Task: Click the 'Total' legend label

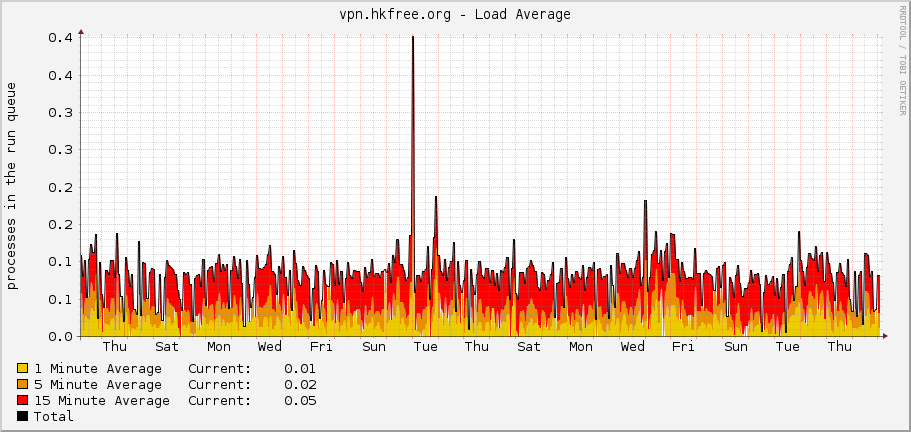Action: 53,416
